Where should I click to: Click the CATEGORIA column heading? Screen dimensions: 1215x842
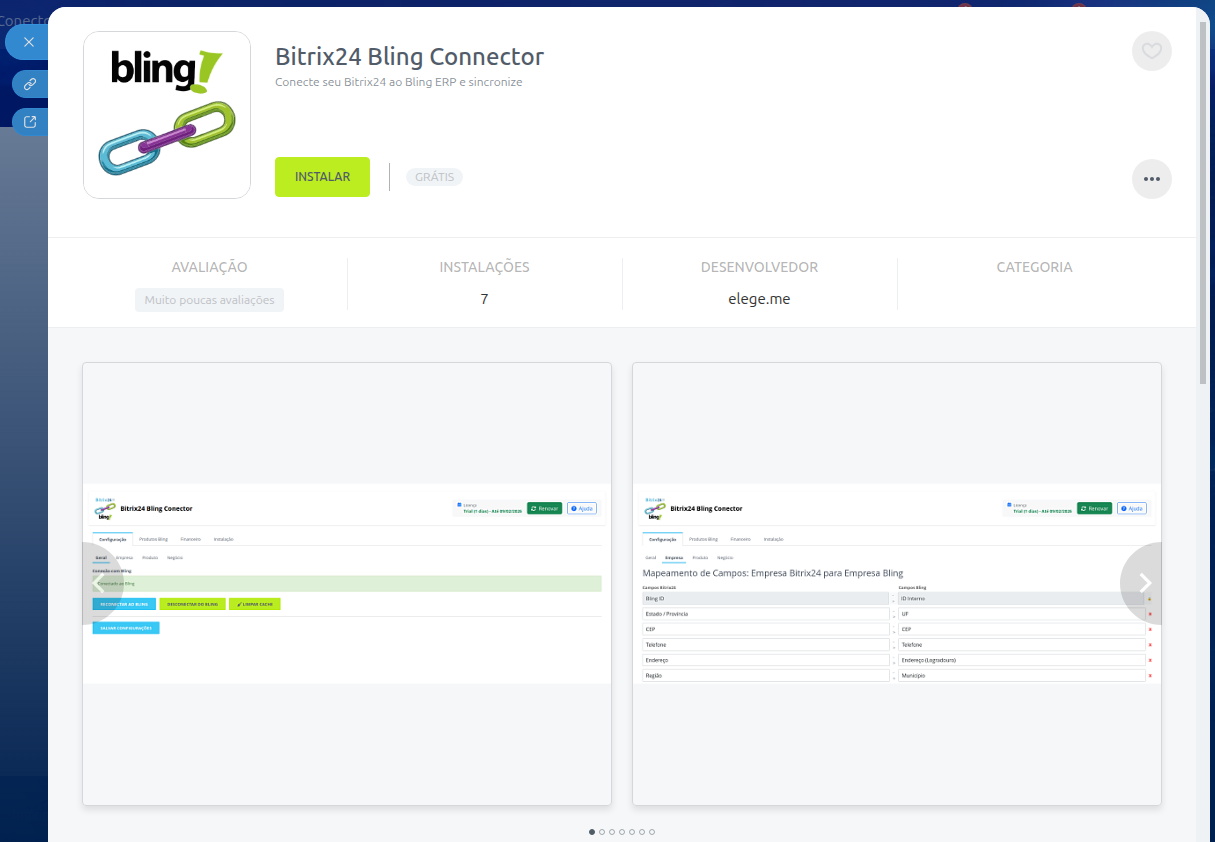click(1034, 267)
